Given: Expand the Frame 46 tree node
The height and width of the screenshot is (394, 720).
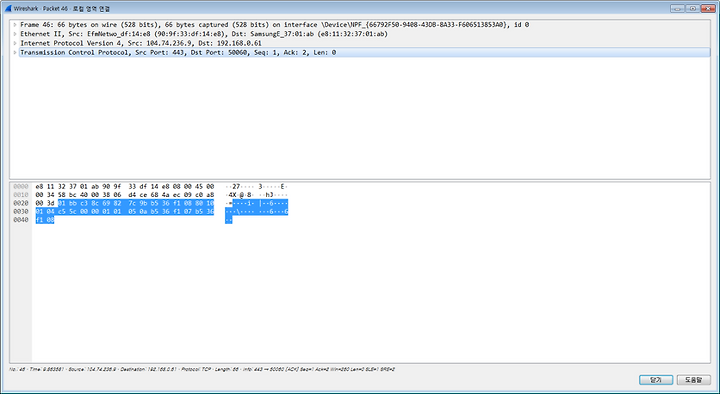Looking at the screenshot, I should (x=15, y=25).
